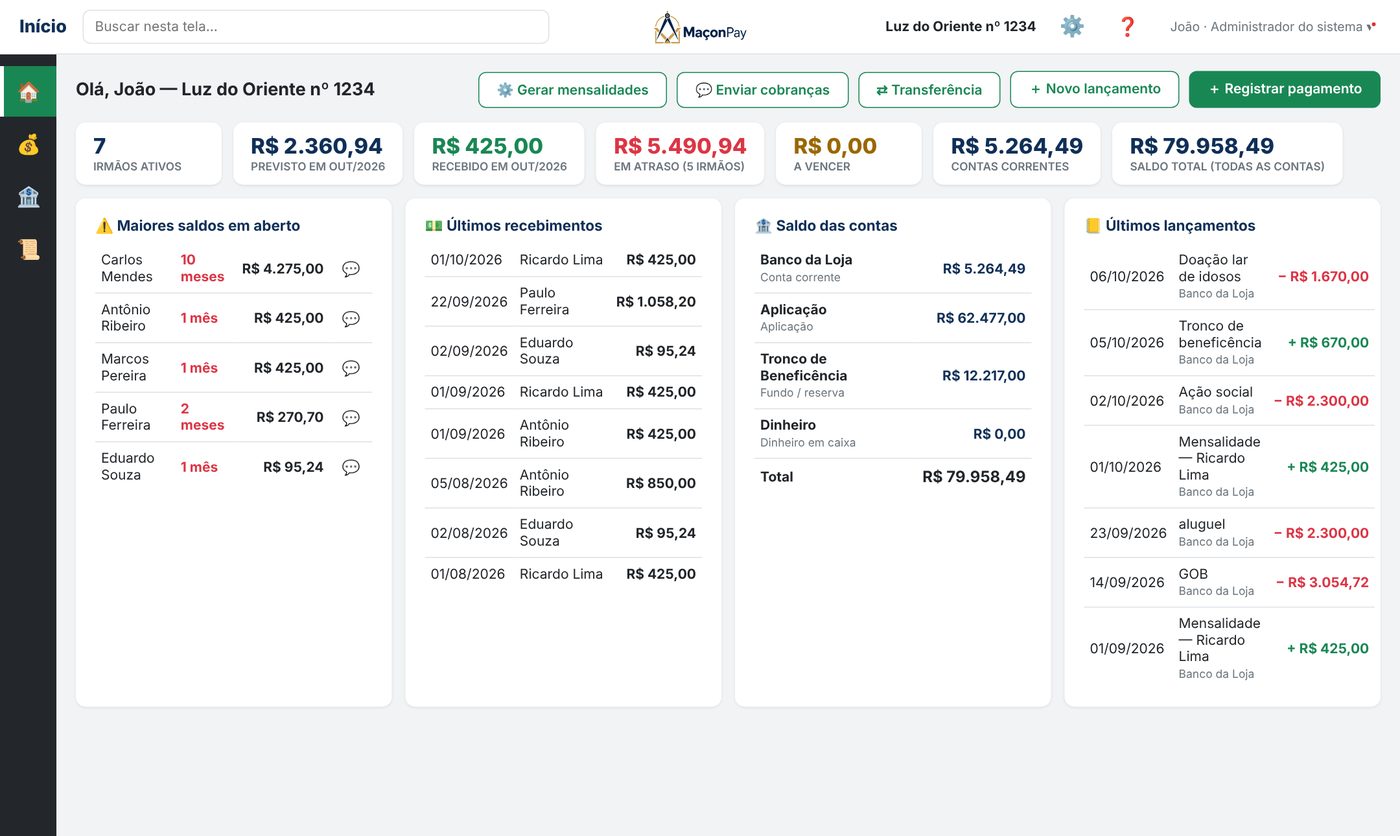Click chat icon for Marcos Pereira
Screen dimensions: 1400x836
click(x=351, y=368)
